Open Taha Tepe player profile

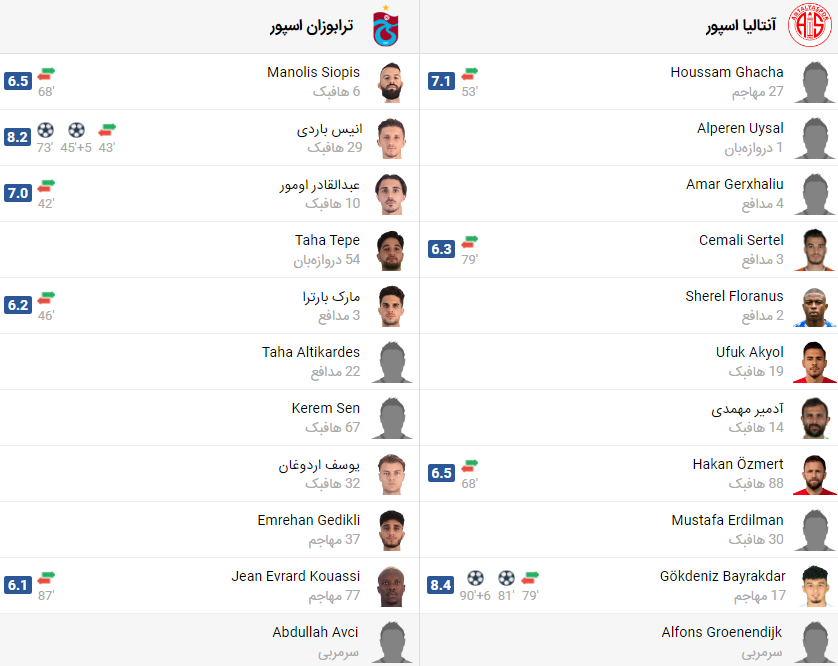coord(327,240)
